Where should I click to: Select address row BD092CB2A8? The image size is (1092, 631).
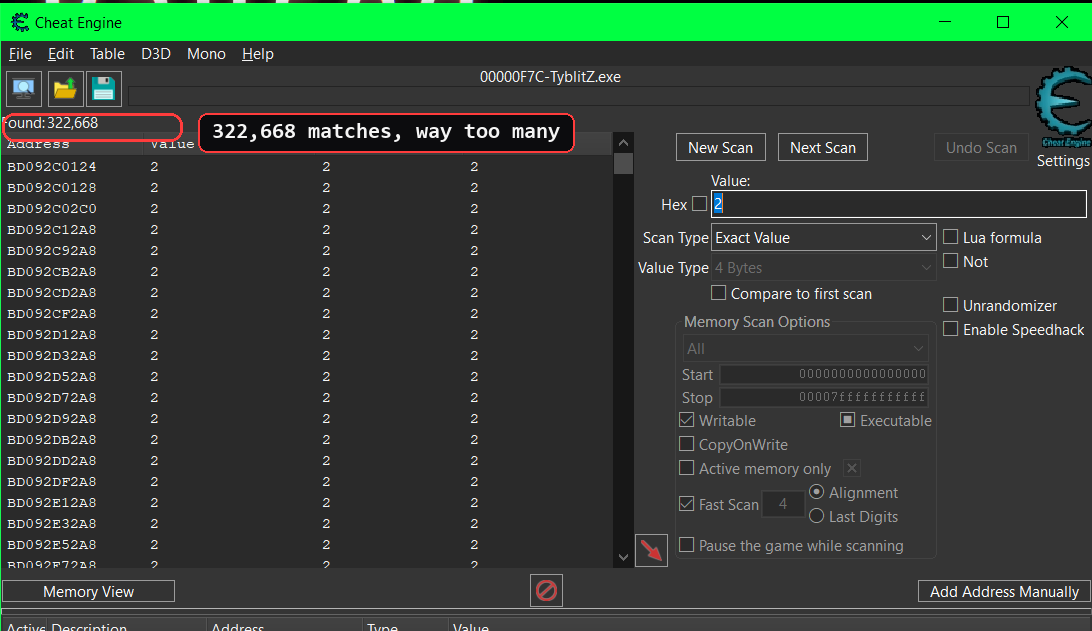click(x=307, y=272)
